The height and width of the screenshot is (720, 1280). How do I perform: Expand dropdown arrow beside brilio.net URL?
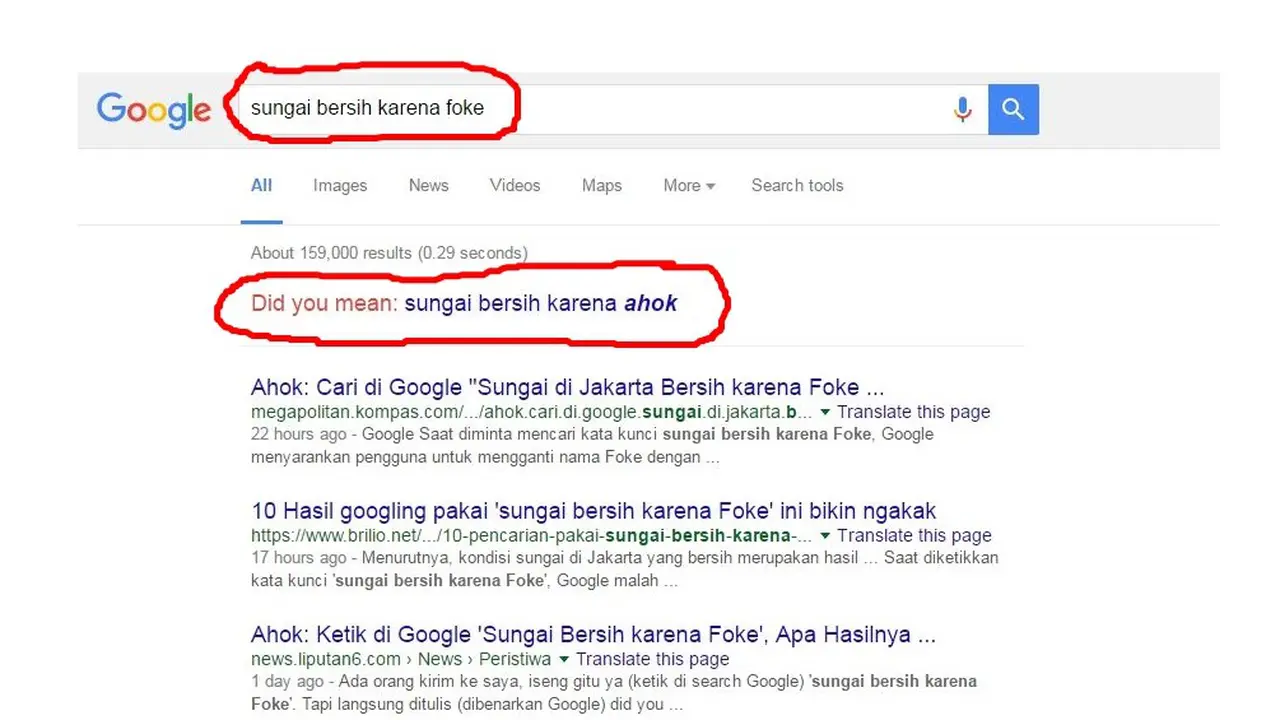(825, 536)
